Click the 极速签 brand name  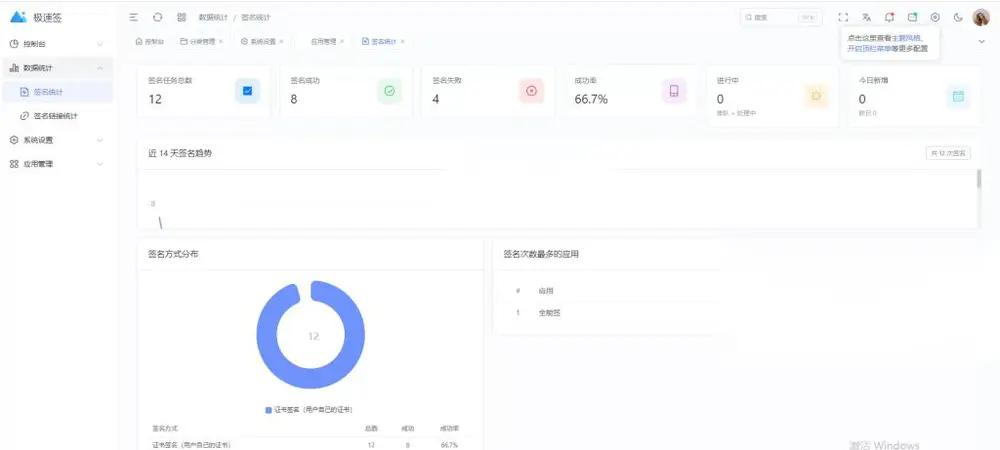(48, 18)
